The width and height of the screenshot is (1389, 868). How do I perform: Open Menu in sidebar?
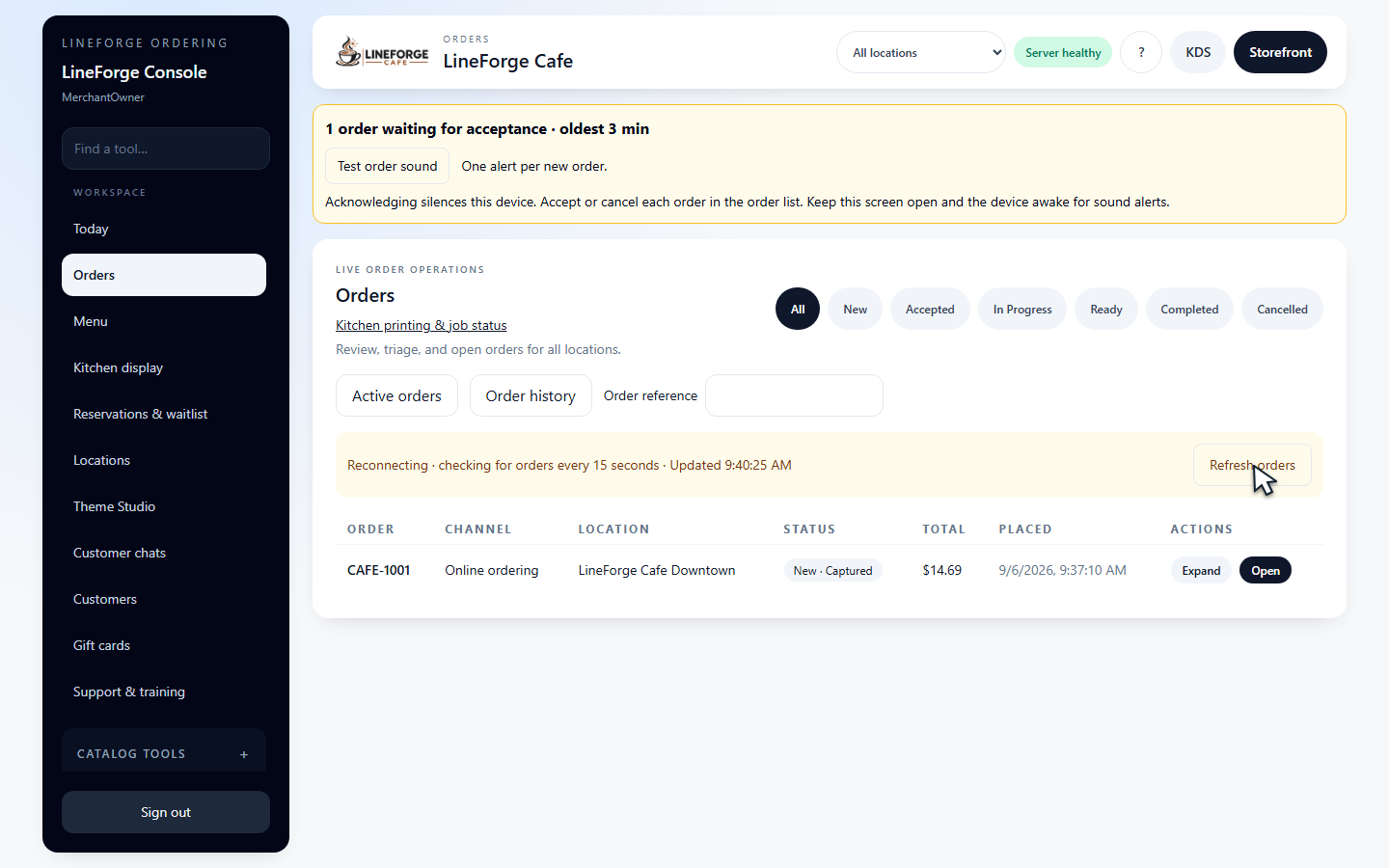point(164,321)
